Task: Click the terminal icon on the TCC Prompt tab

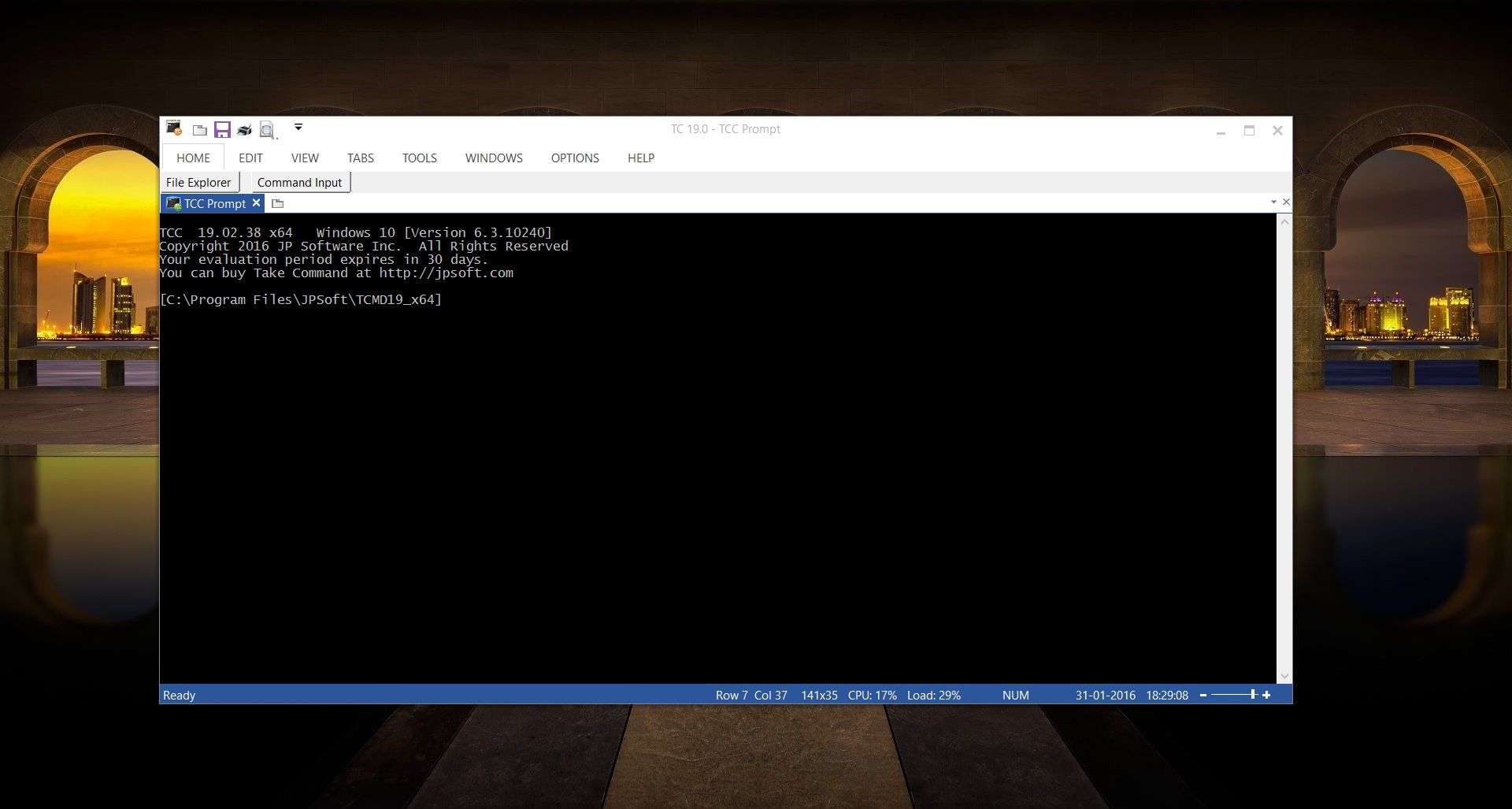Action: point(173,203)
